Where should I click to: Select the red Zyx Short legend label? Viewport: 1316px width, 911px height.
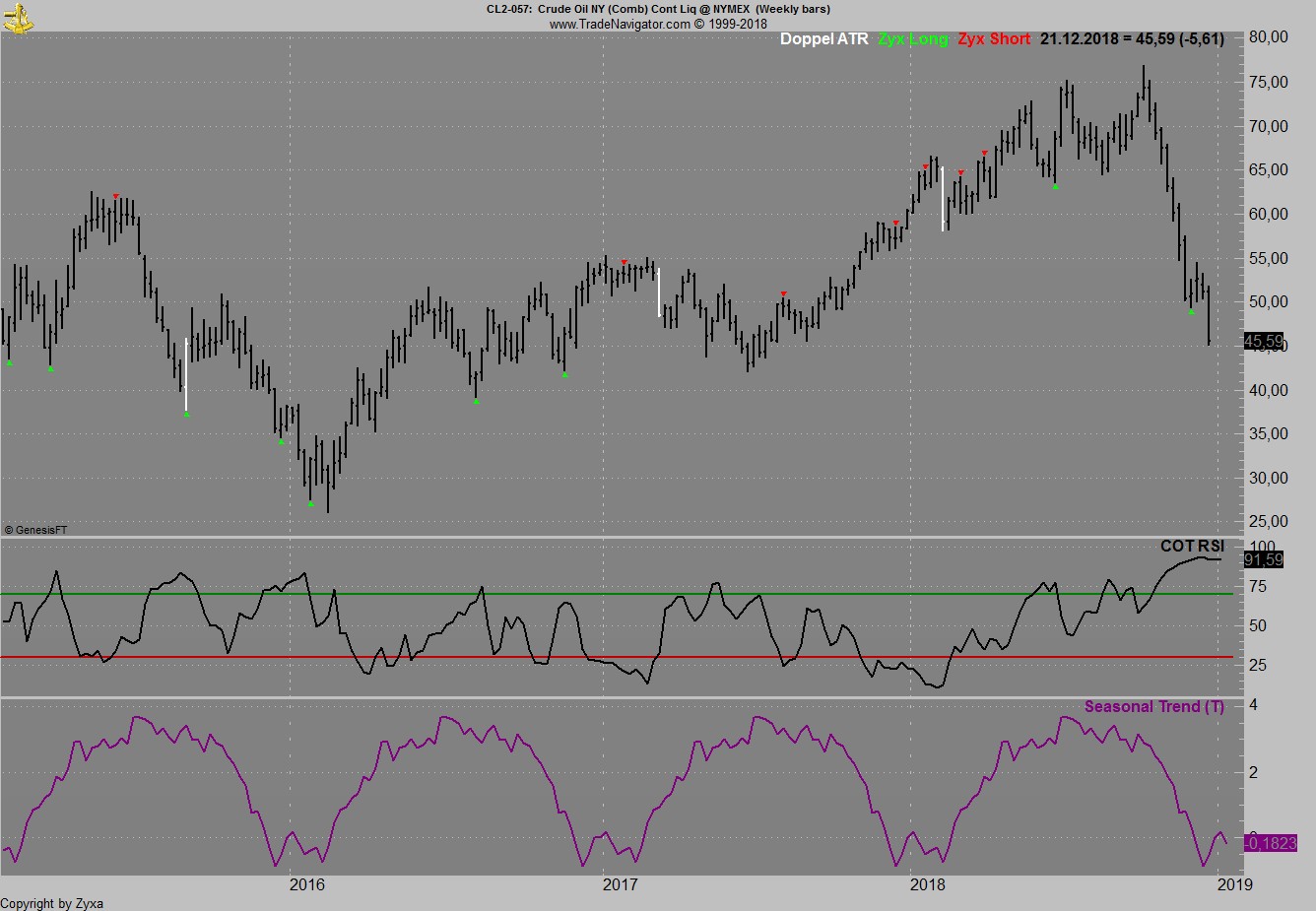993,39
